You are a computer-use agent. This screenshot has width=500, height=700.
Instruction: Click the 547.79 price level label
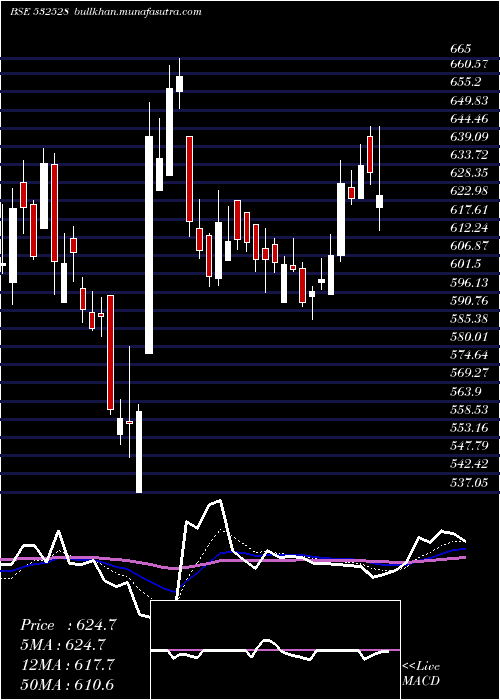(x=469, y=446)
